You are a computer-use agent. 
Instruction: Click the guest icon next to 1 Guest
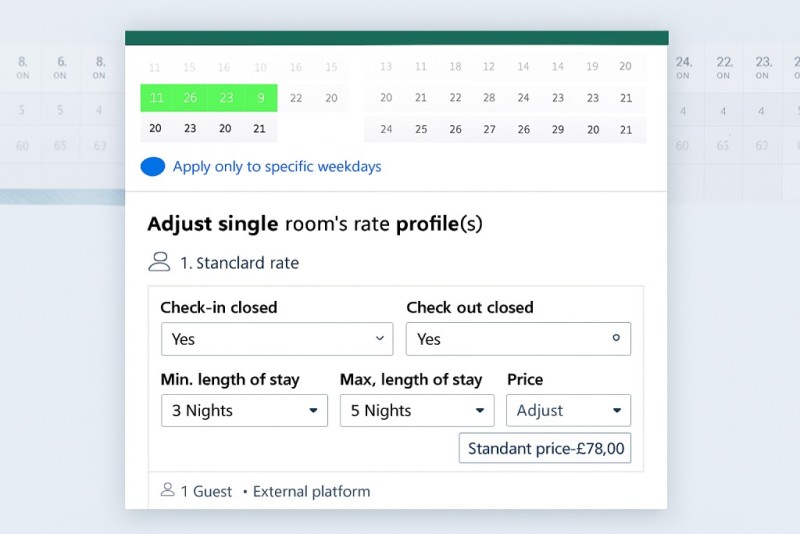(167, 491)
